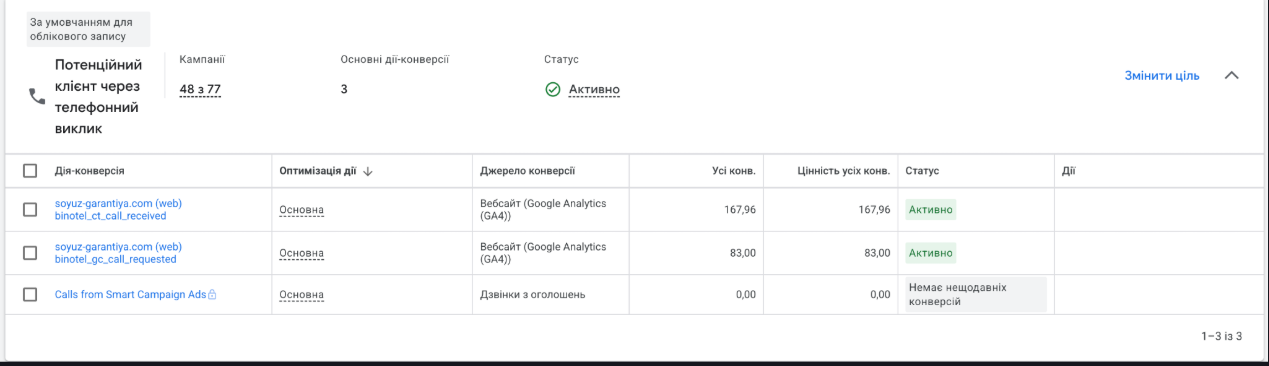This screenshot has height=366, width=1269.
Task: Open the binotel_gc_call_requested conversion action
Action: pyautogui.click(x=118, y=253)
